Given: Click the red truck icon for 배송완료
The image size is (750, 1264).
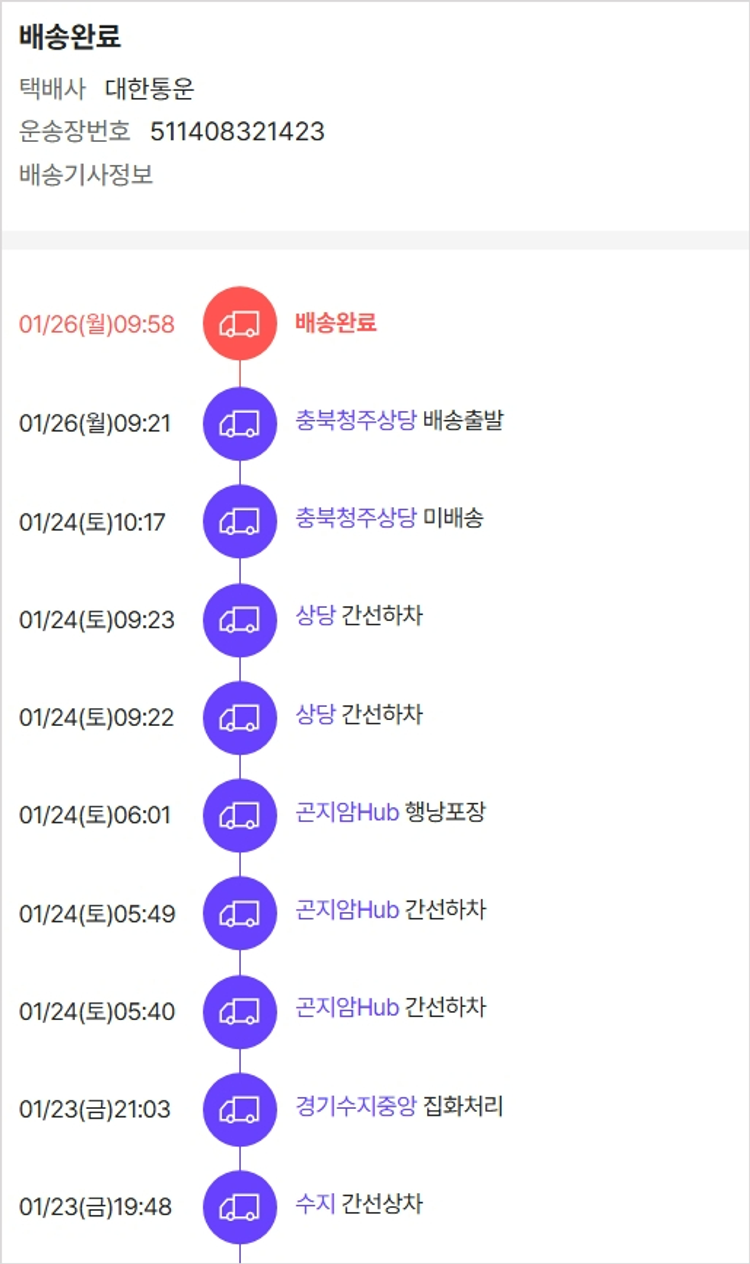Looking at the screenshot, I should (240, 323).
